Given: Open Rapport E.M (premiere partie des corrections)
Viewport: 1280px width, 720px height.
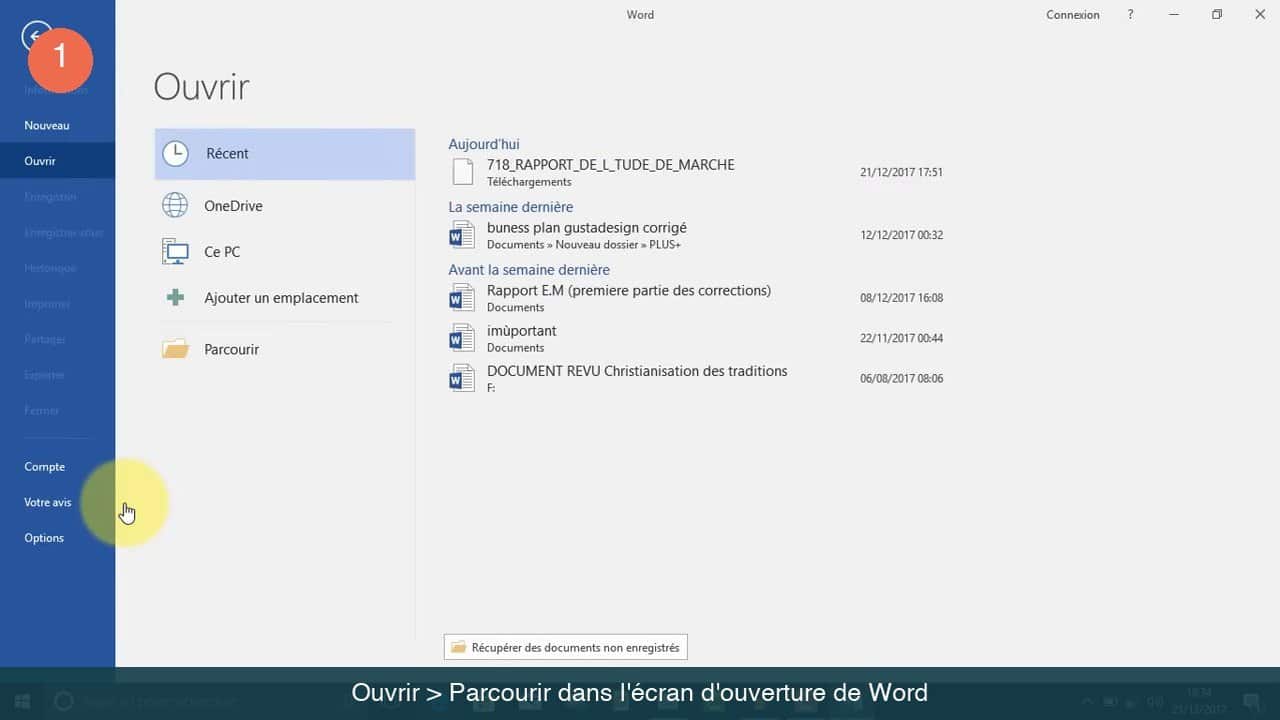Looking at the screenshot, I should tap(696, 298).
